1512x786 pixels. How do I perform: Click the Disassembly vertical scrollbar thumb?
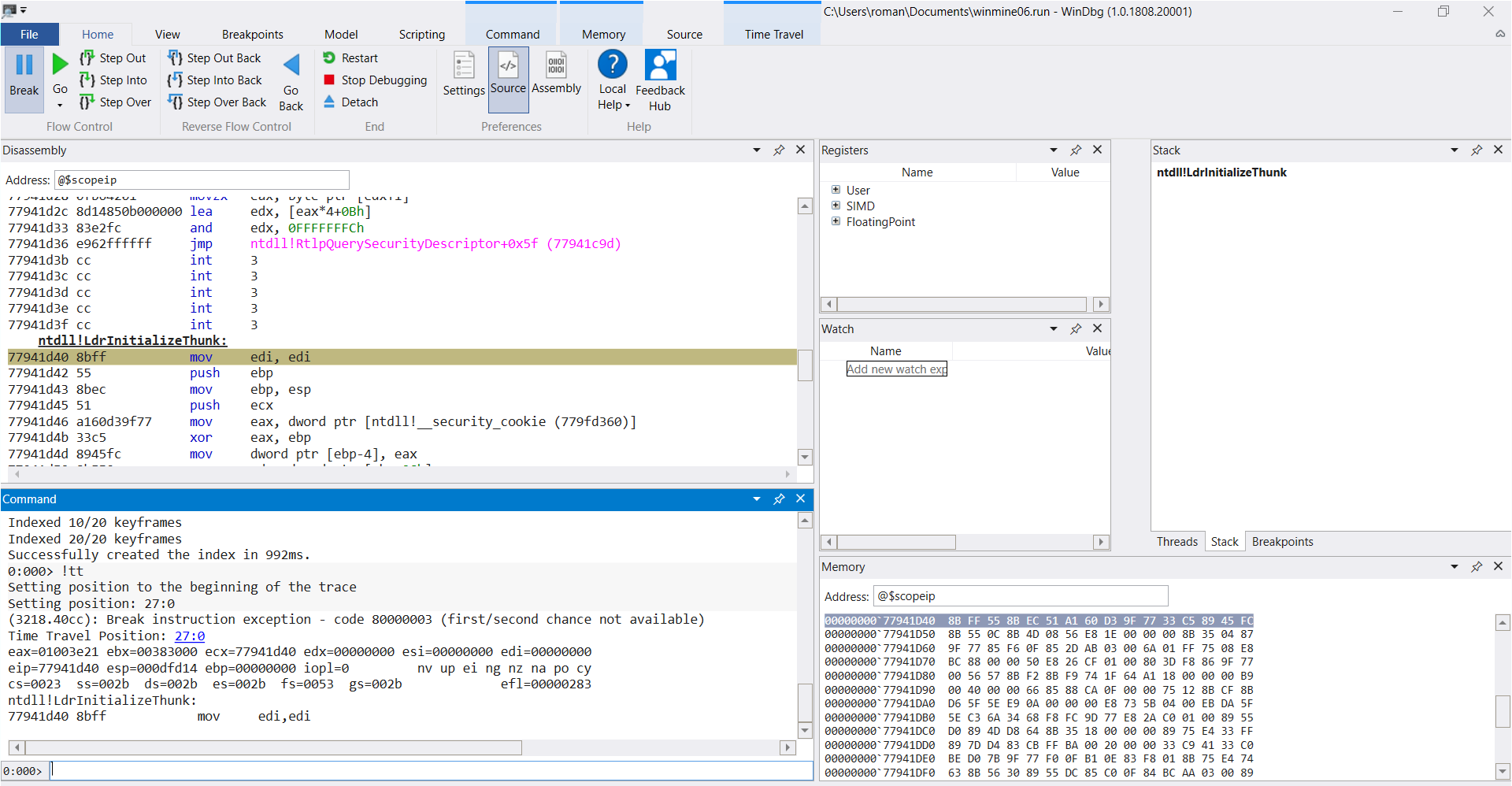(x=805, y=365)
